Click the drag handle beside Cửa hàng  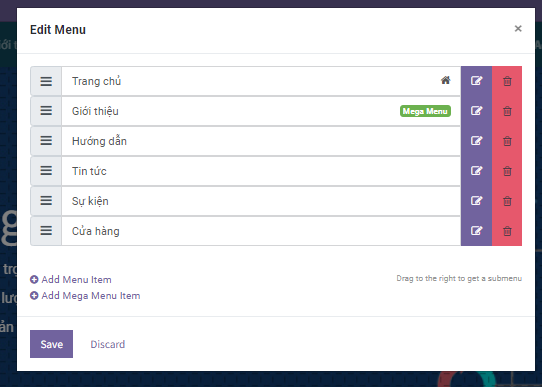[46, 231]
